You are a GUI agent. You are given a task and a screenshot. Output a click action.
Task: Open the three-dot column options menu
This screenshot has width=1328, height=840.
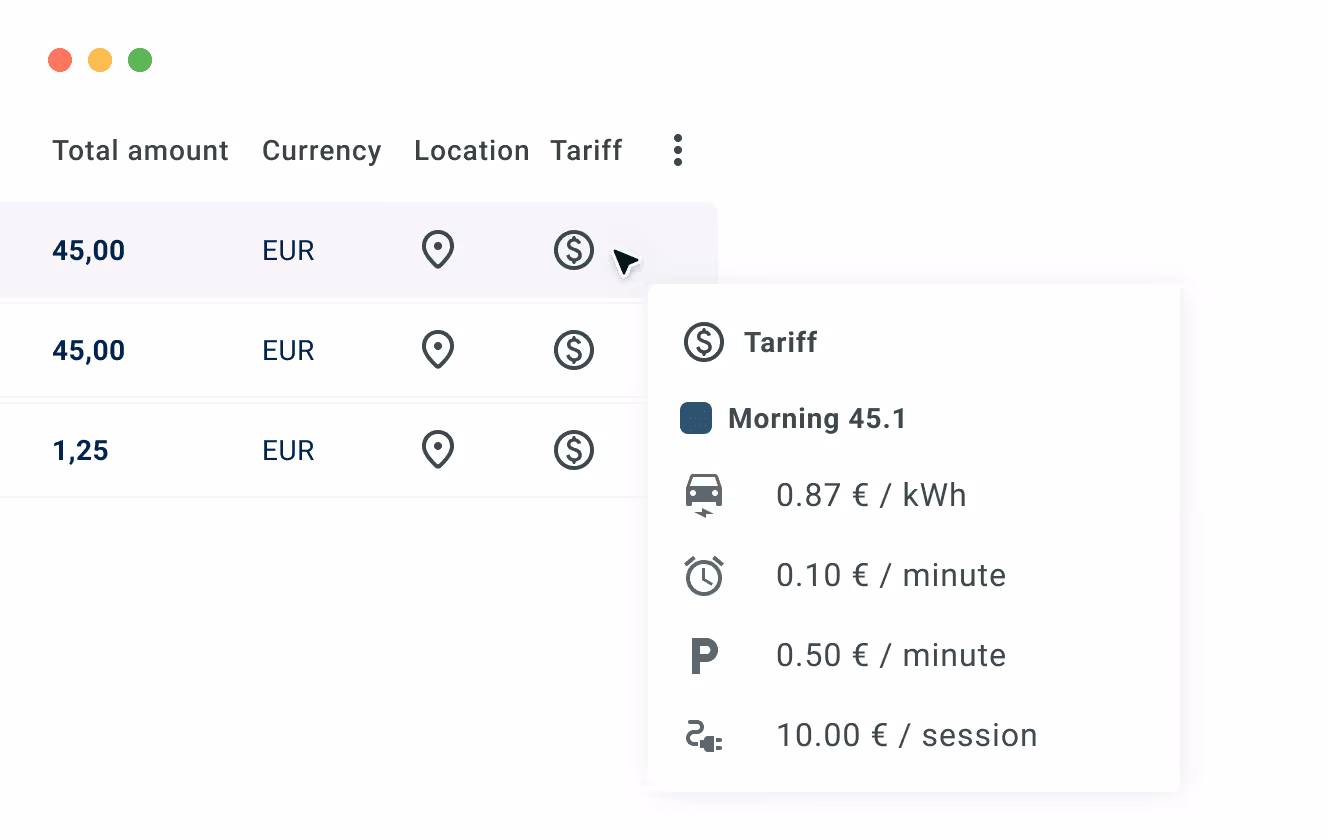677,150
